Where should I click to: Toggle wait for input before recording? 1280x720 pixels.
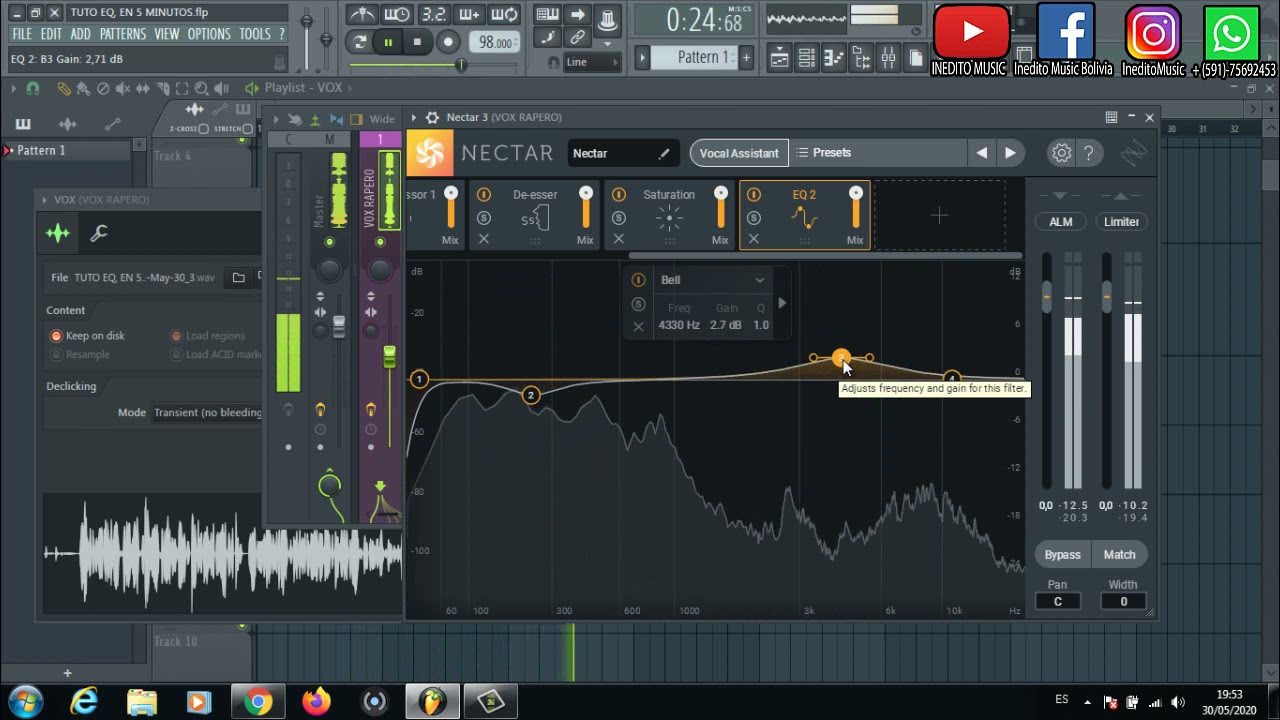pyautogui.click(x=397, y=15)
